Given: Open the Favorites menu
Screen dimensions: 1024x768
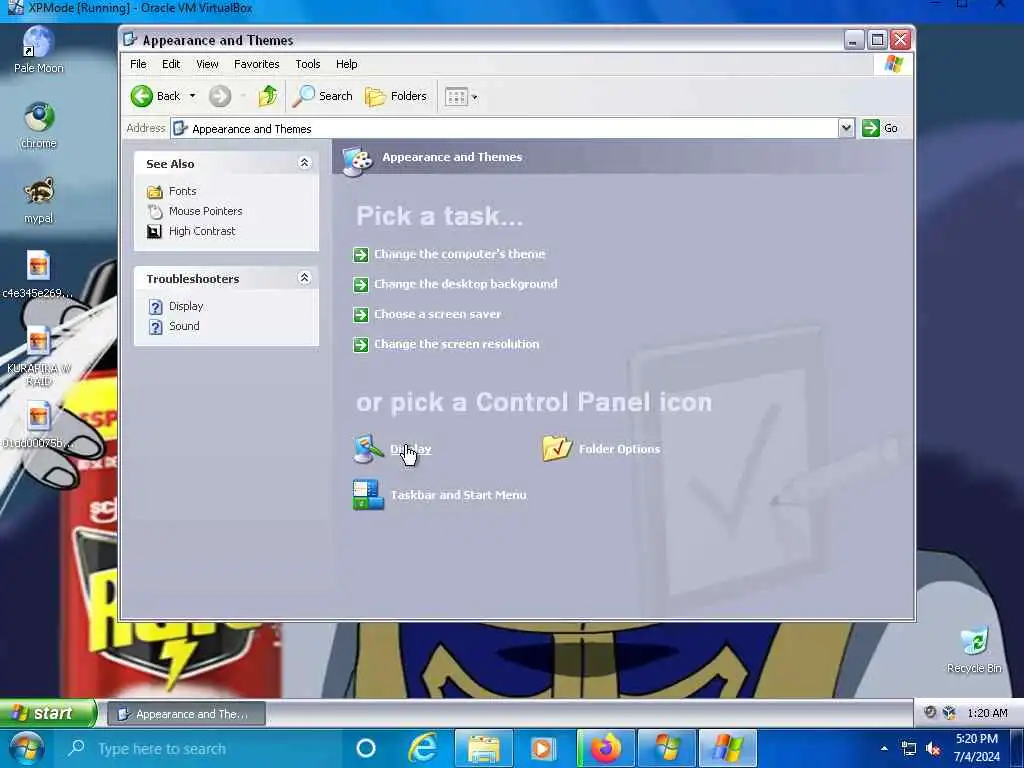Looking at the screenshot, I should [257, 64].
